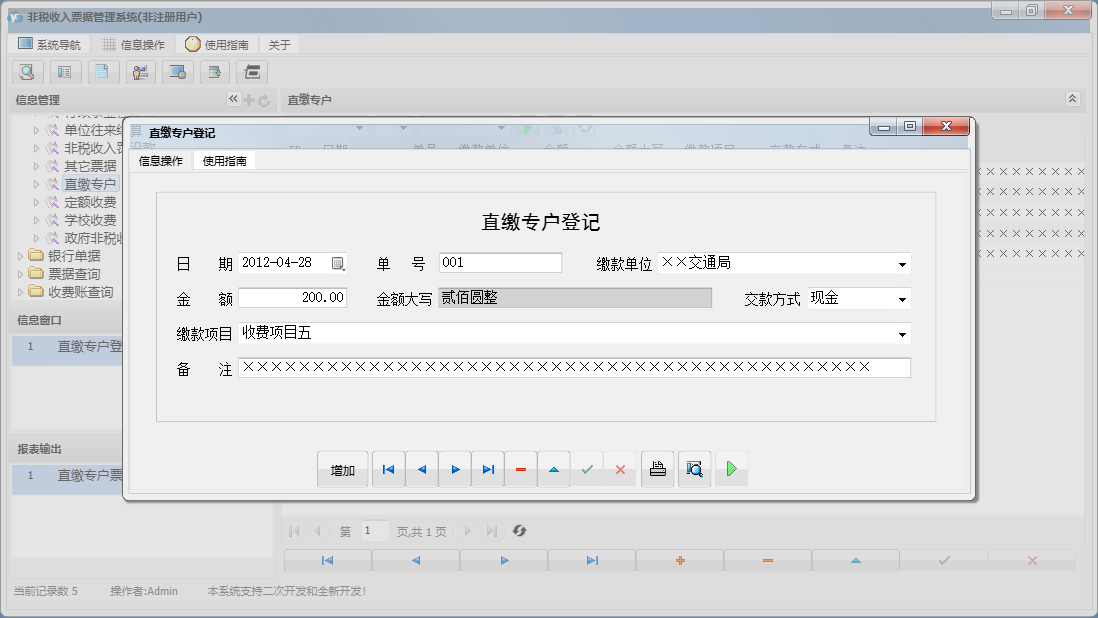Jump to the last record navigation icon
Viewport: 1098px width, 618px height.
point(488,468)
